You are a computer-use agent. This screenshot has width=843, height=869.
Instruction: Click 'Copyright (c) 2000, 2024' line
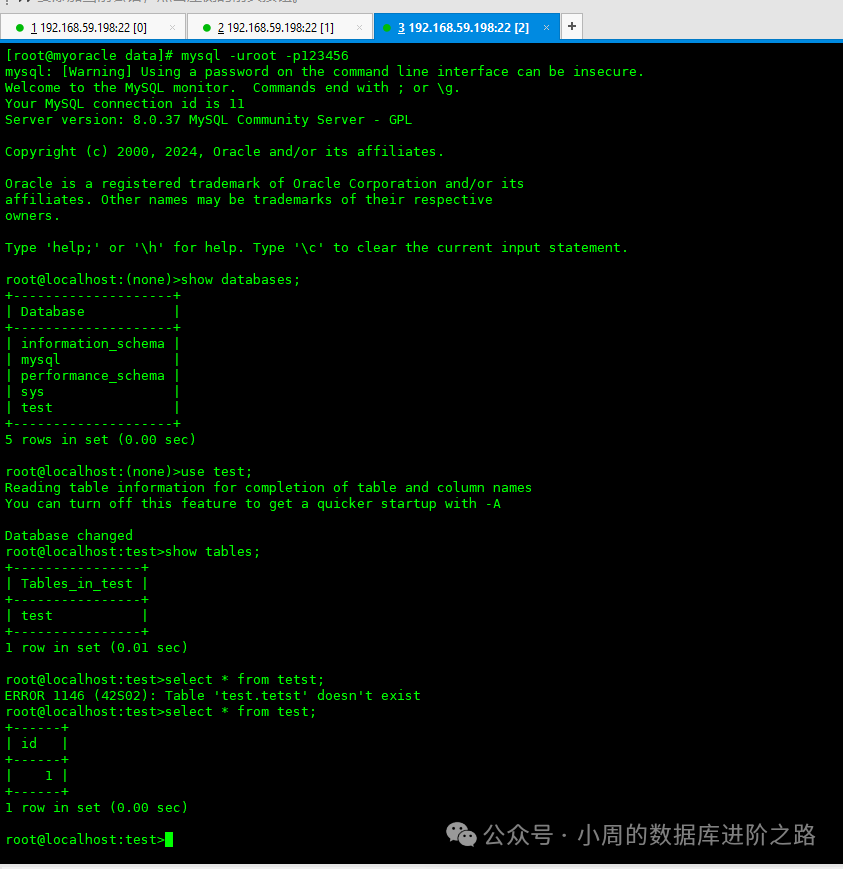[224, 152]
